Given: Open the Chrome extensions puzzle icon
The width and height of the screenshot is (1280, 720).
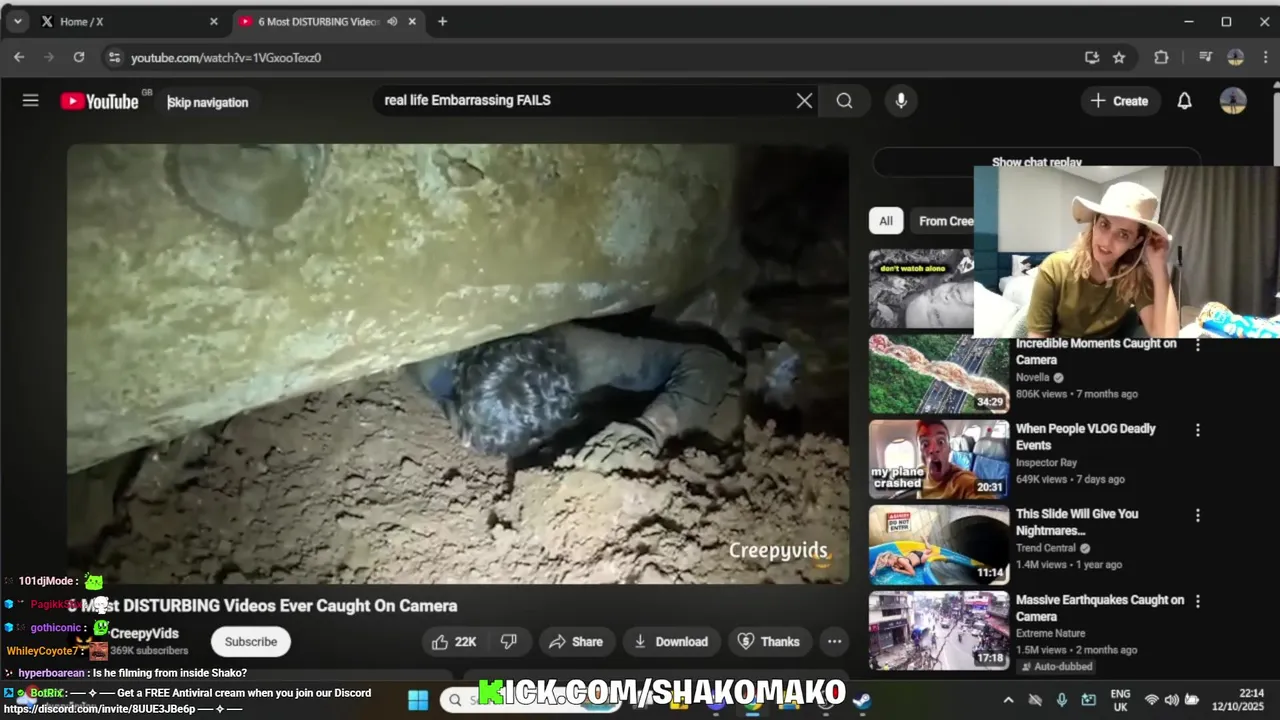Looking at the screenshot, I should tap(1161, 57).
